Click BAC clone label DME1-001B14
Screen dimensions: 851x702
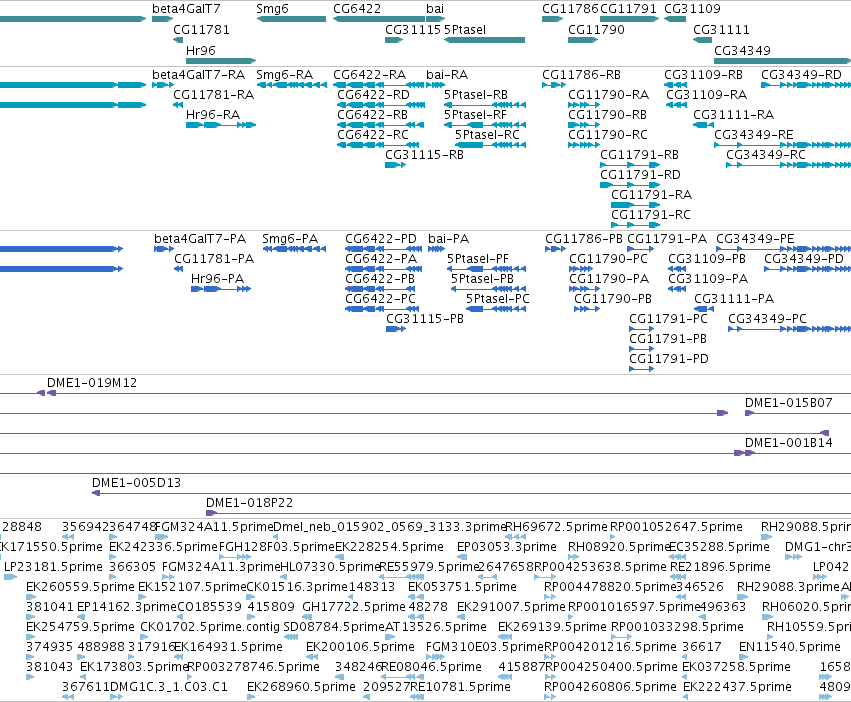pos(788,443)
